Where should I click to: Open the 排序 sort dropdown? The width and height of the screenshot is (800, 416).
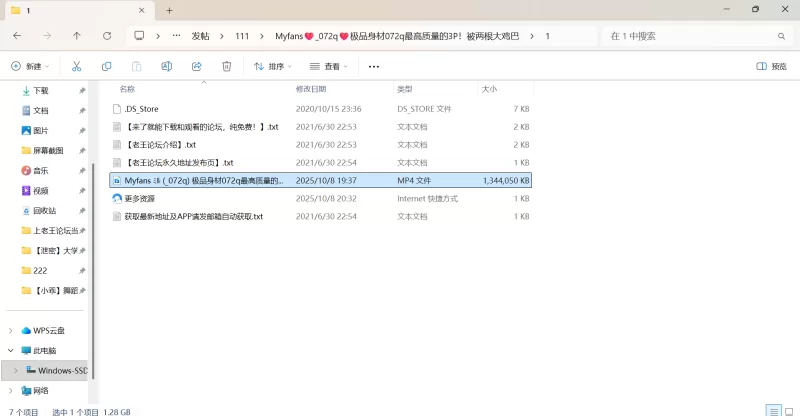tap(272, 66)
